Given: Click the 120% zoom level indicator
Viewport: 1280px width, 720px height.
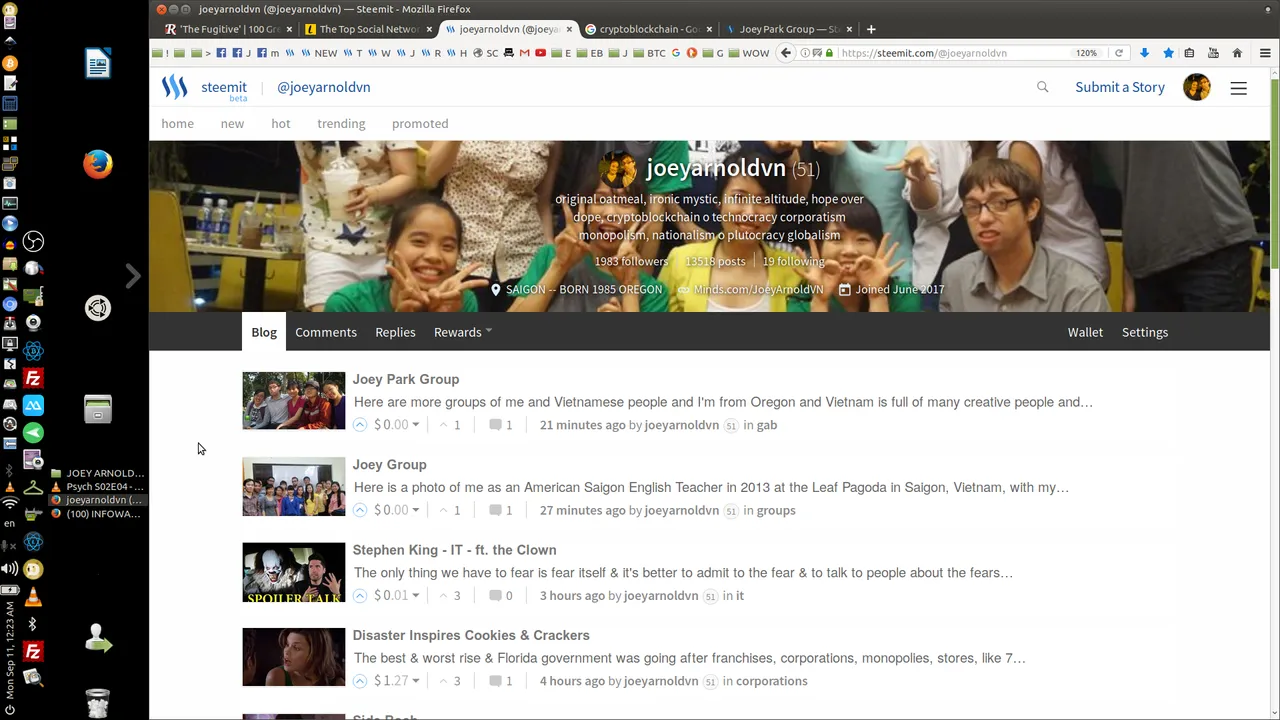Looking at the screenshot, I should click(x=1087, y=53).
